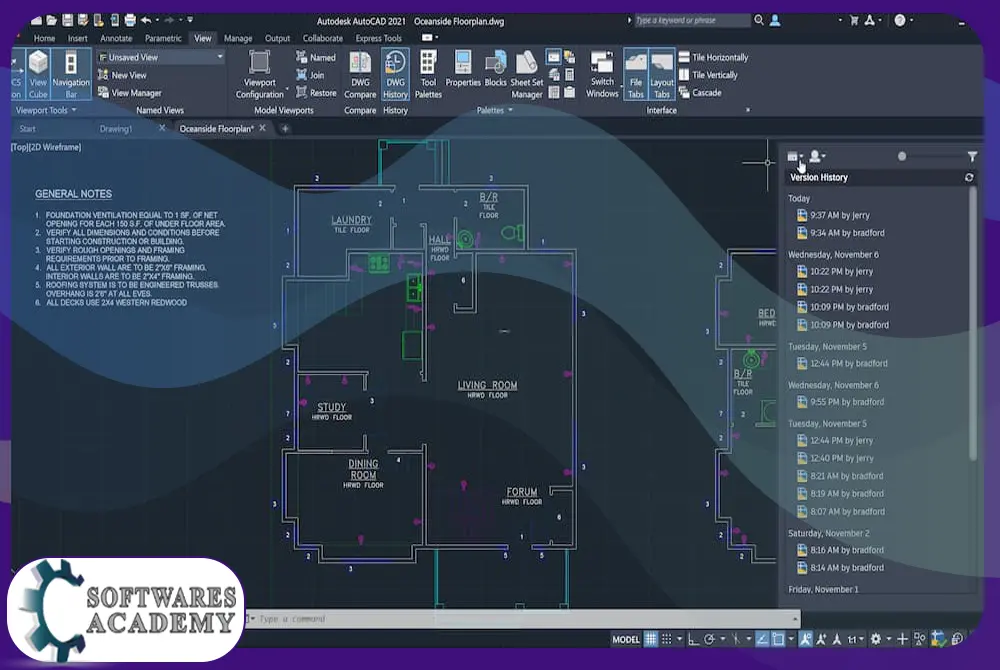The image size is (1000, 670).
Task: Switch to the Annotate ribbon tab
Action: point(116,38)
